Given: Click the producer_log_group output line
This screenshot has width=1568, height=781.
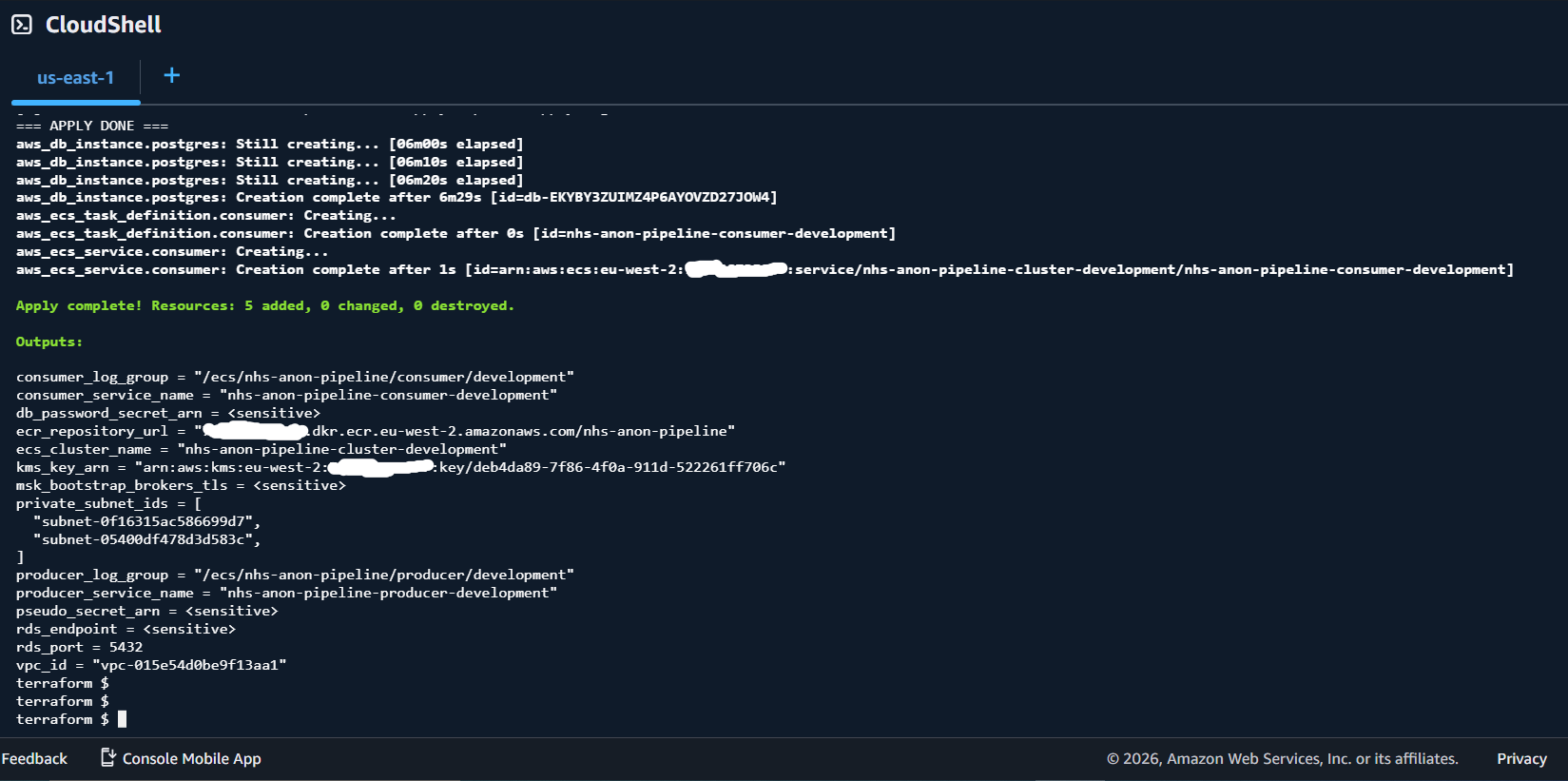Looking at the screenshot, I should pos(295,575).
